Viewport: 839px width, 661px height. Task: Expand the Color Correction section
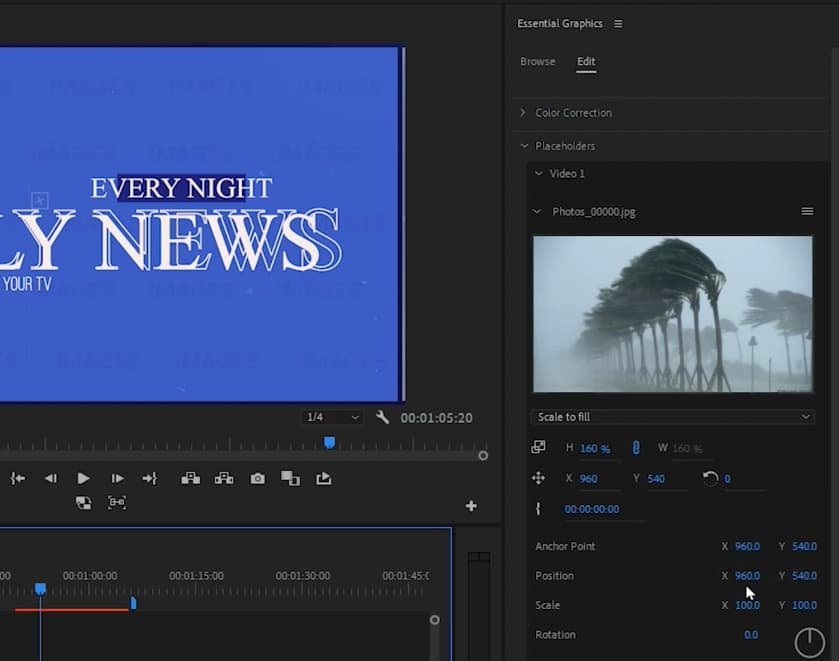523,113
